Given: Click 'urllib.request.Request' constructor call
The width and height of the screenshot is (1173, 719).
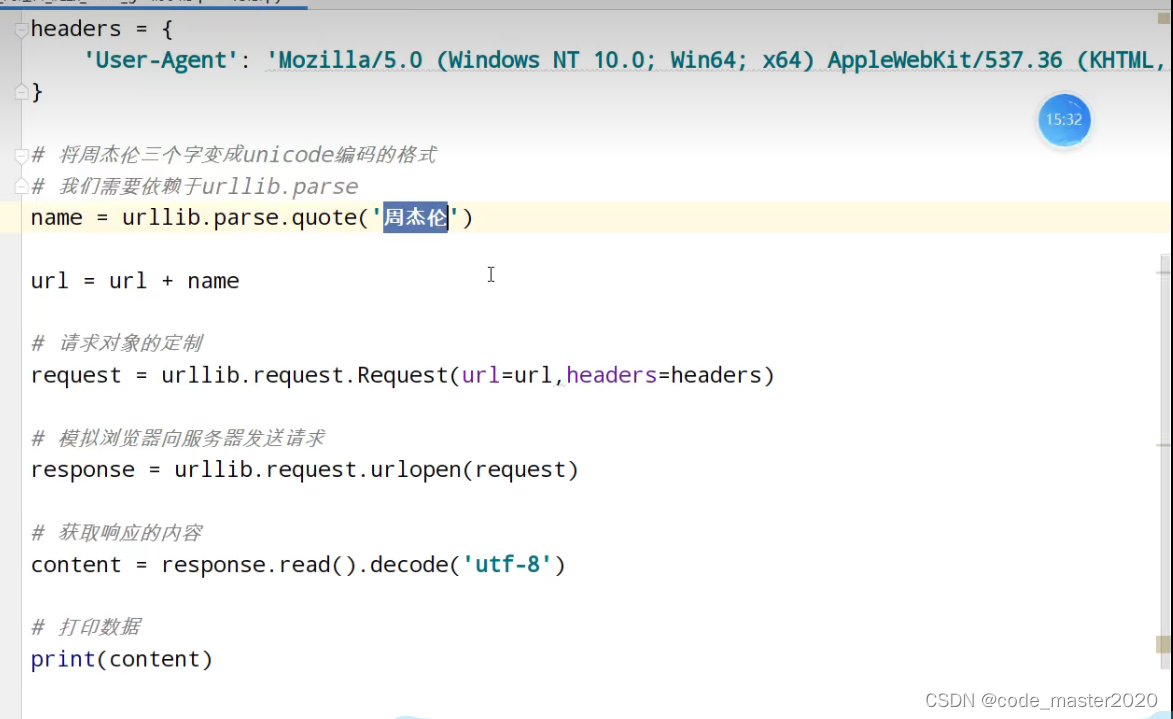Looking at the screenshot, I should coord(304,375).
